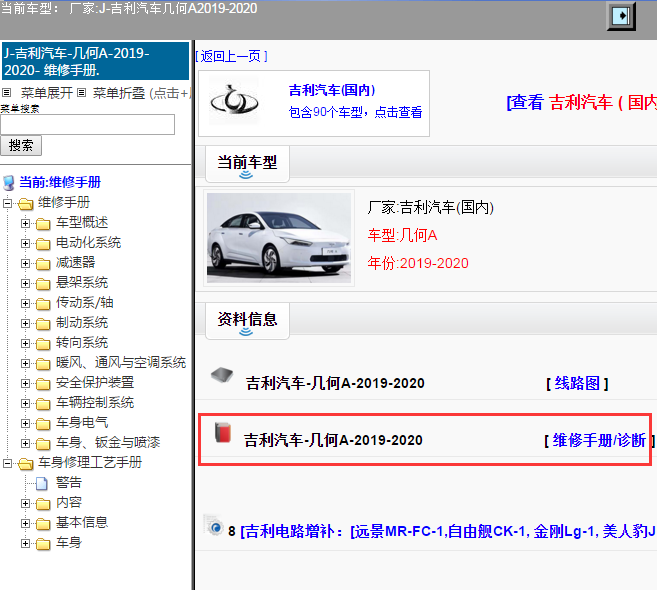Viewport: 657px width, 590px height.
Task: Click the 传动系/轴 folder icon
Action: (43, 303)
